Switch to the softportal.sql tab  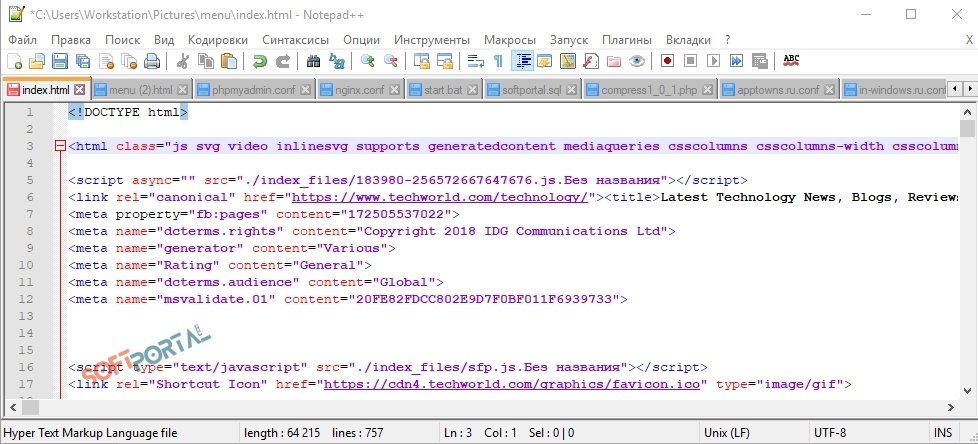(531, 90)
